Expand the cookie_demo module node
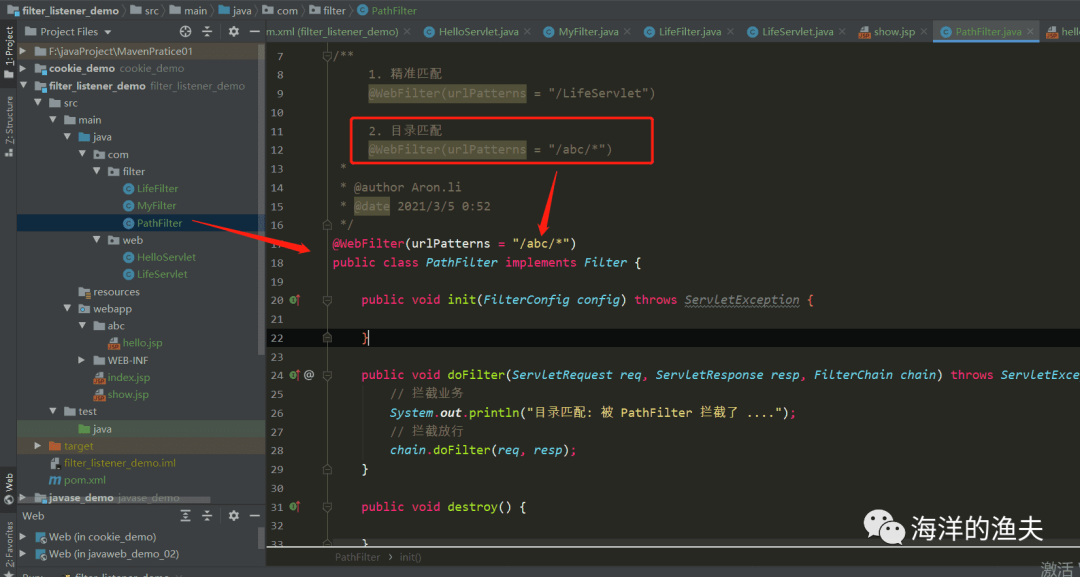This screenshot has height=577, width=1080. pos(23,68)
